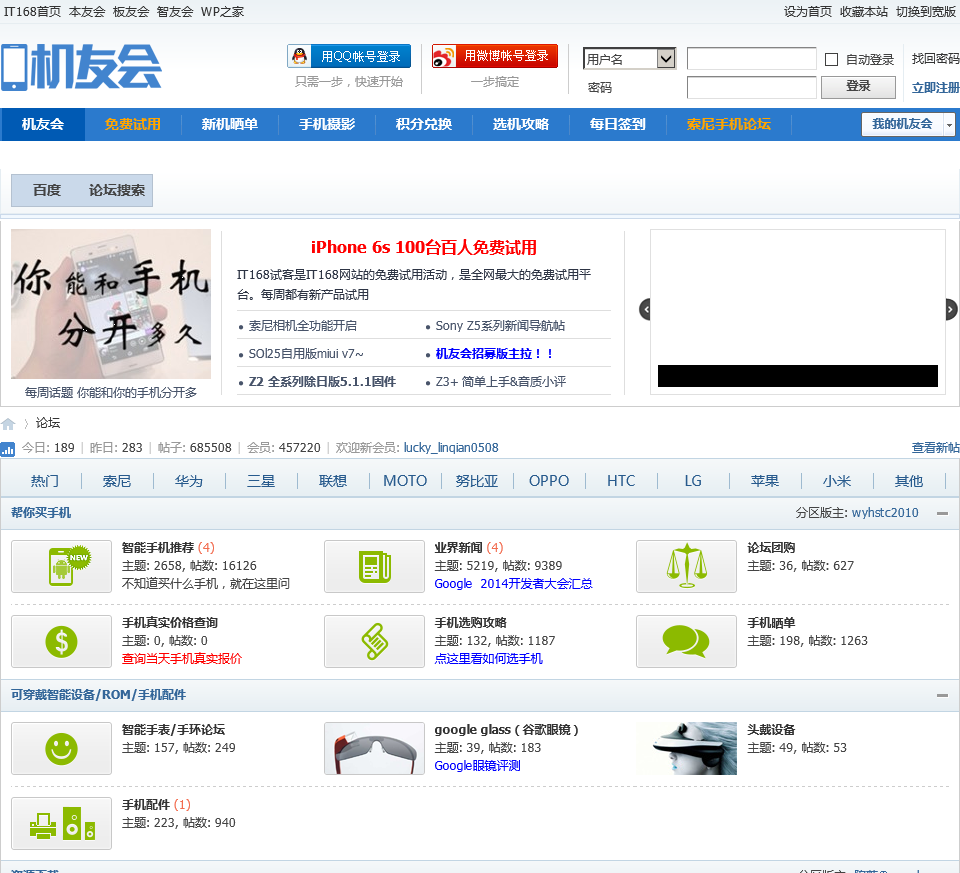Viewport: 960px width, 873px height.
Task: Click the 我的机友会 button
Action: pyautogui.click(x=902, y=124)
